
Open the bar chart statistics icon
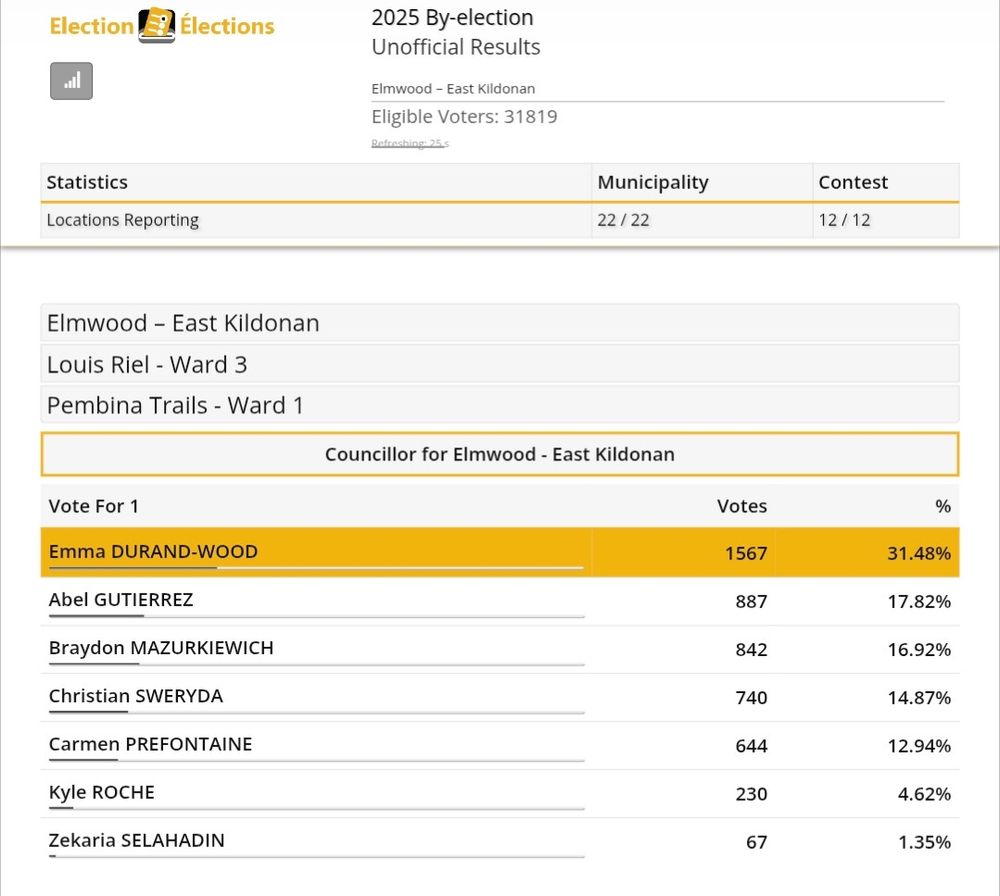point(71,81)
